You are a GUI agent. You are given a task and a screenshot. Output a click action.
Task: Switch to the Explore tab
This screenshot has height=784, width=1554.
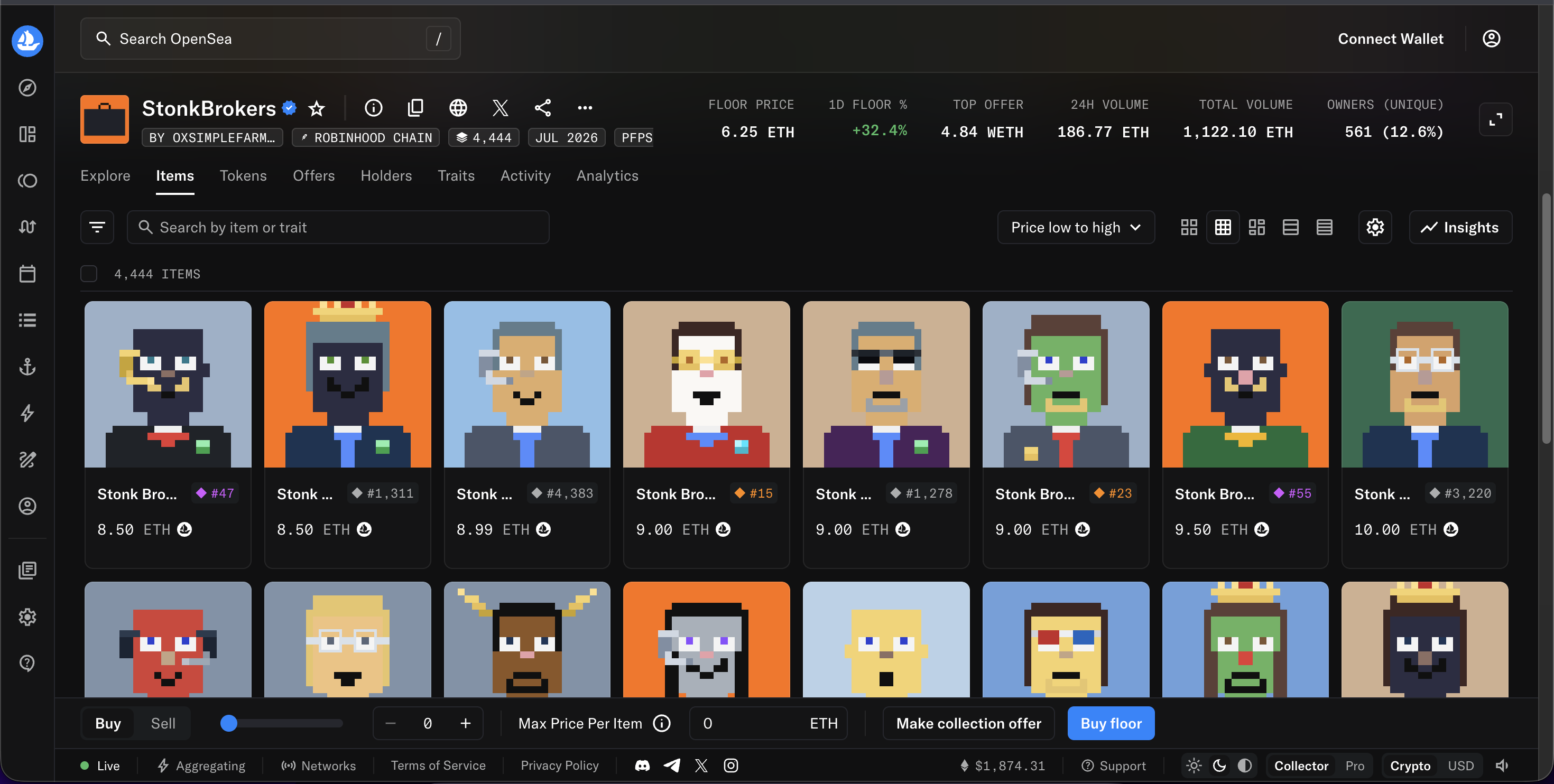[x=106, y=175]
